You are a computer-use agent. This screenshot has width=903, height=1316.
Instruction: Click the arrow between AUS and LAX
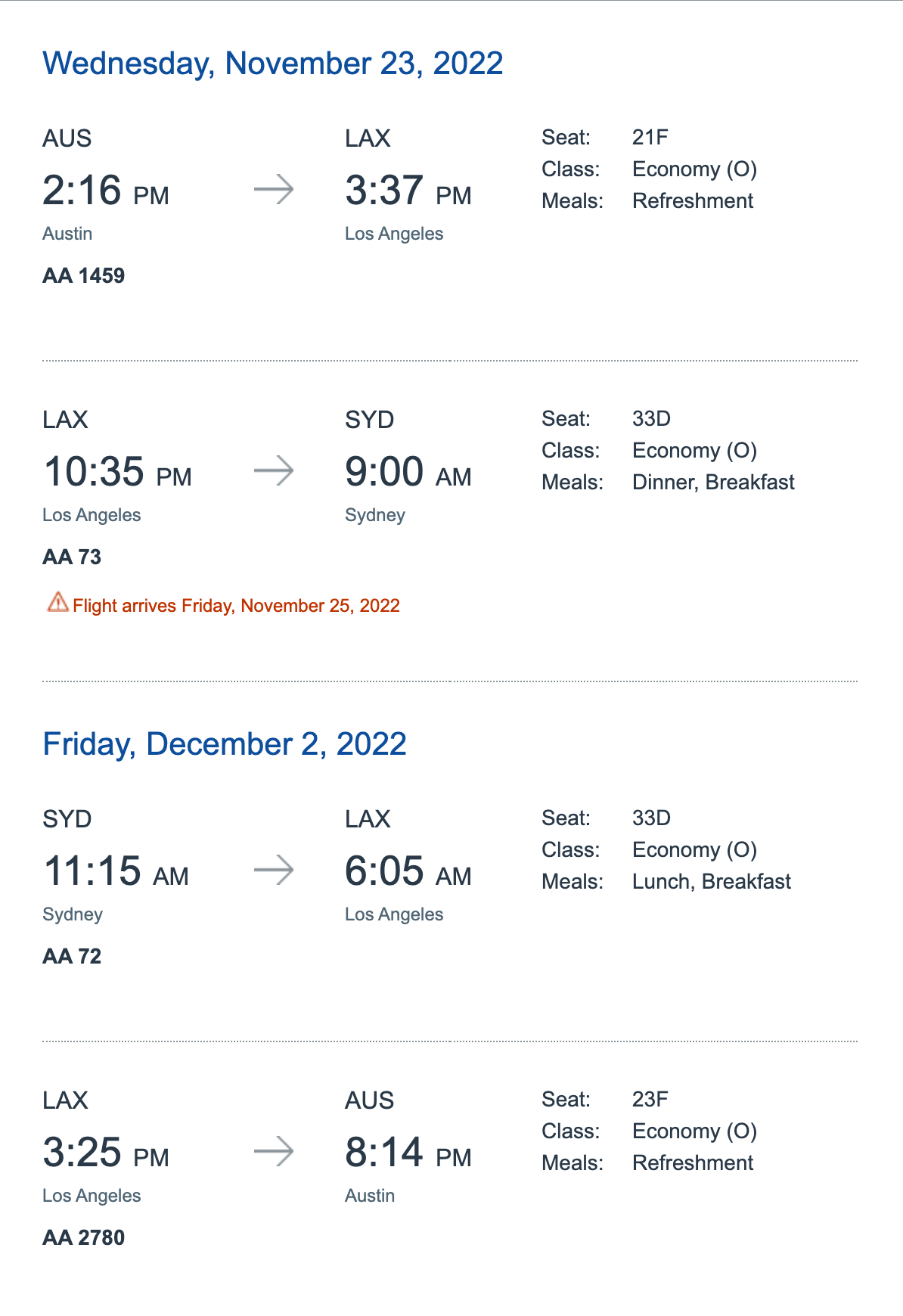pos(274,189)
